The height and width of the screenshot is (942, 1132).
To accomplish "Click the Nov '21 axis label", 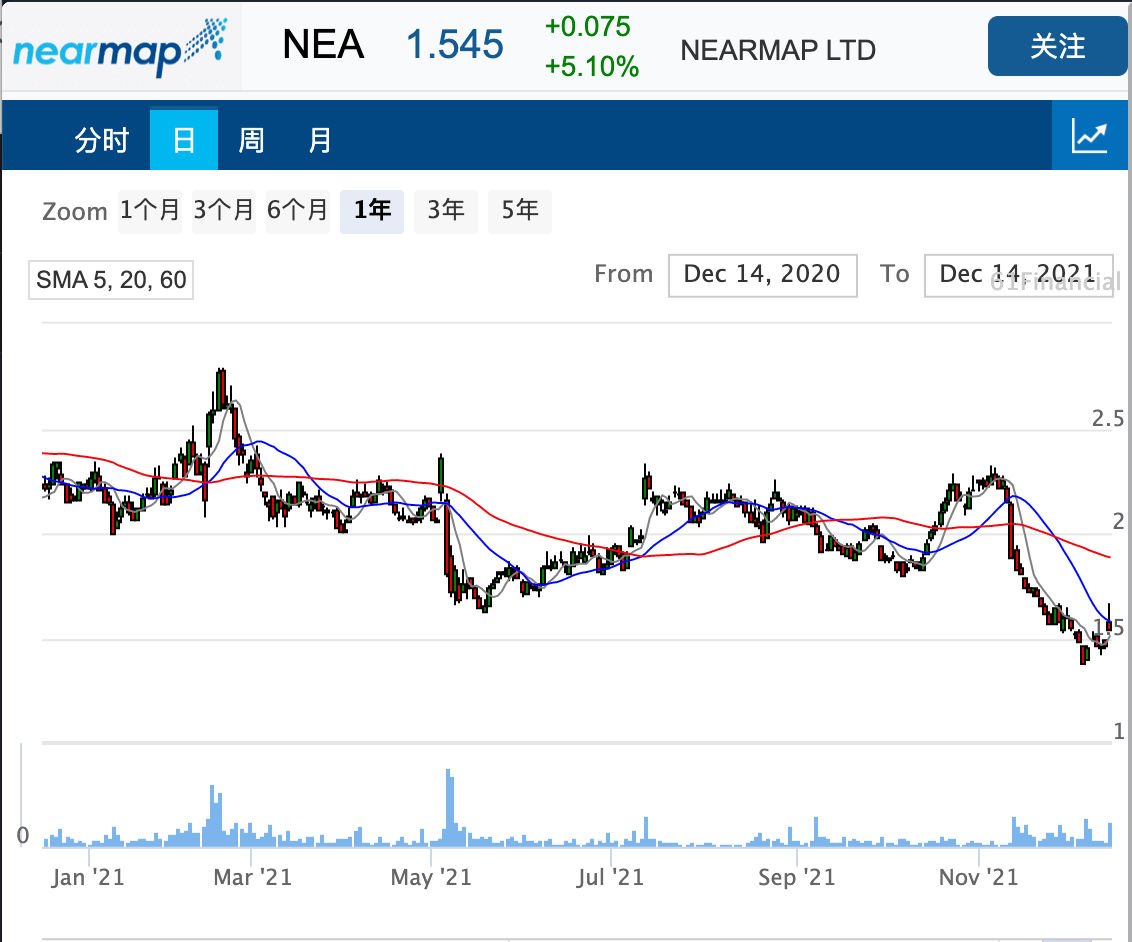I will coord(978,877).
